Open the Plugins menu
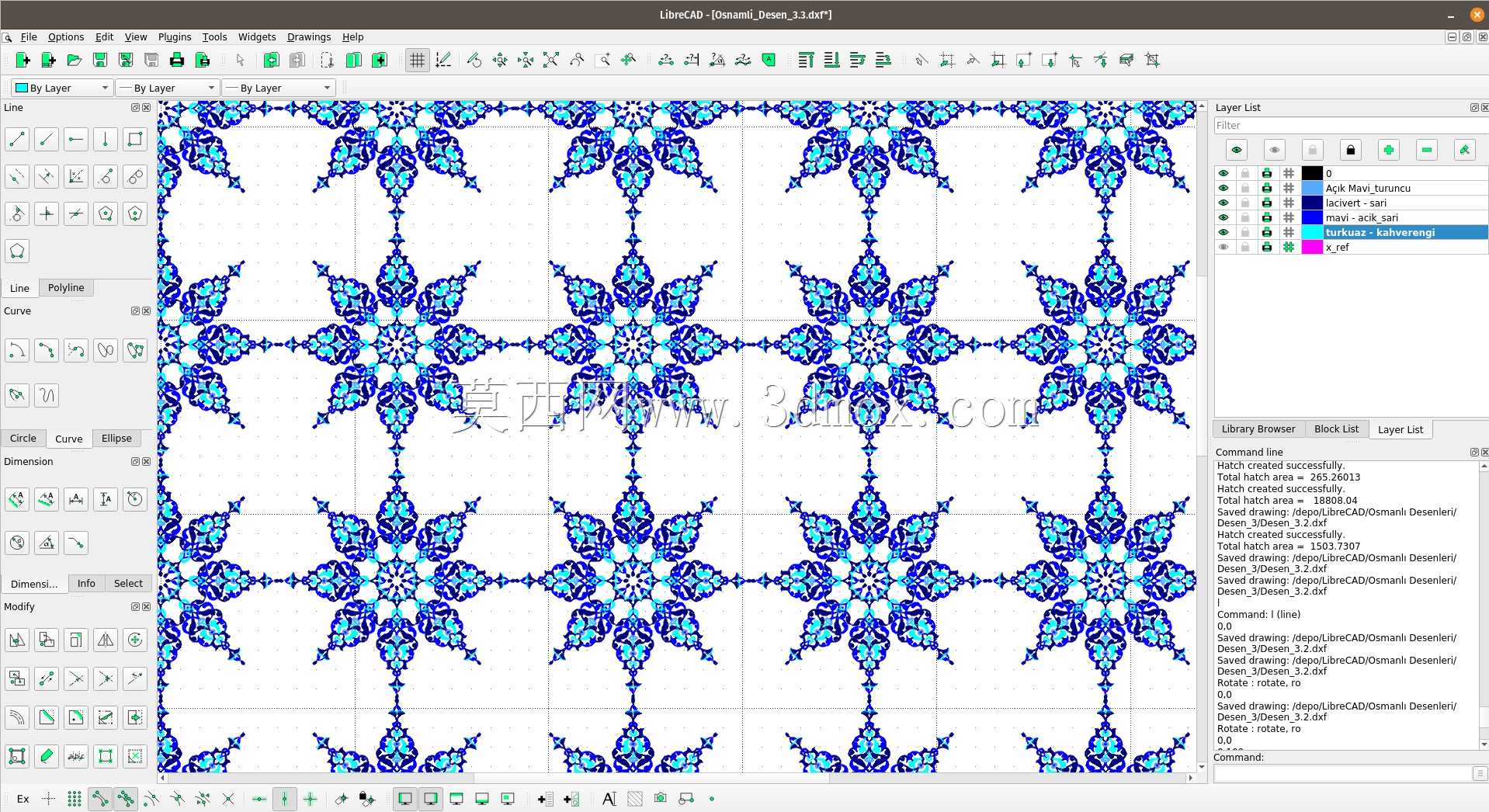 (x=175, y=36)
